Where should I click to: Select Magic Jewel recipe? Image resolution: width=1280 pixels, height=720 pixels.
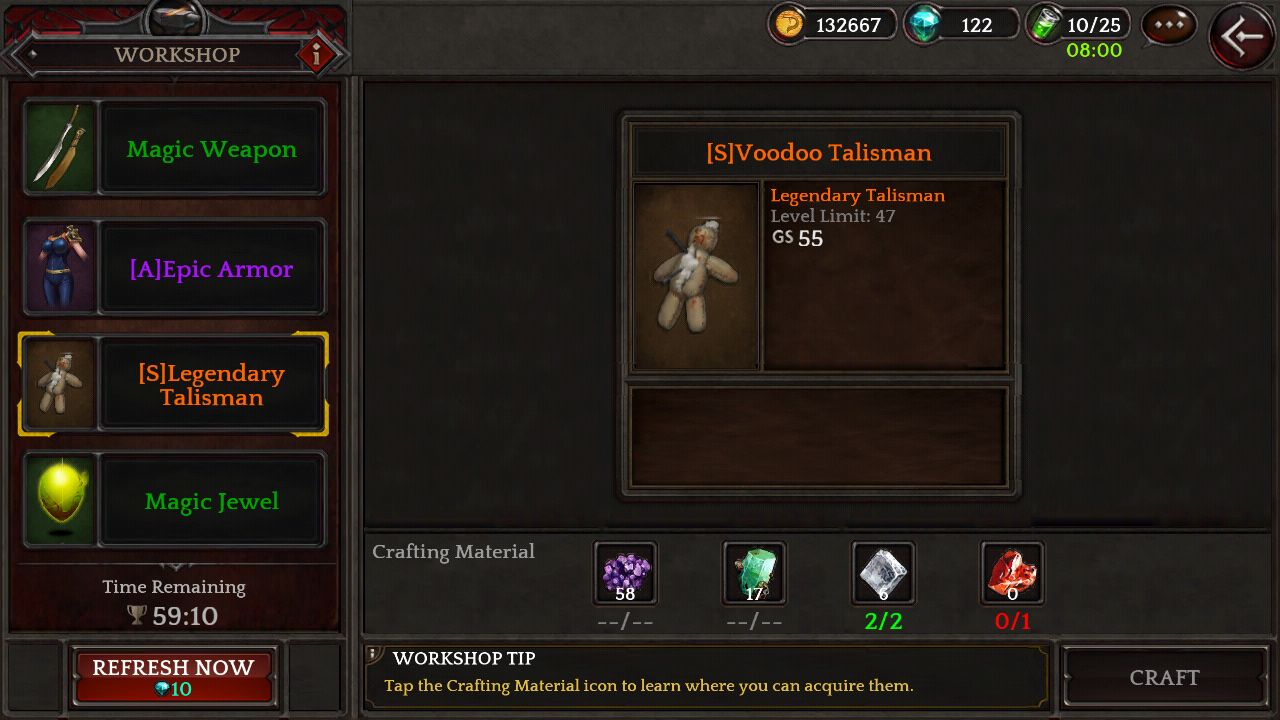(175, 500)
